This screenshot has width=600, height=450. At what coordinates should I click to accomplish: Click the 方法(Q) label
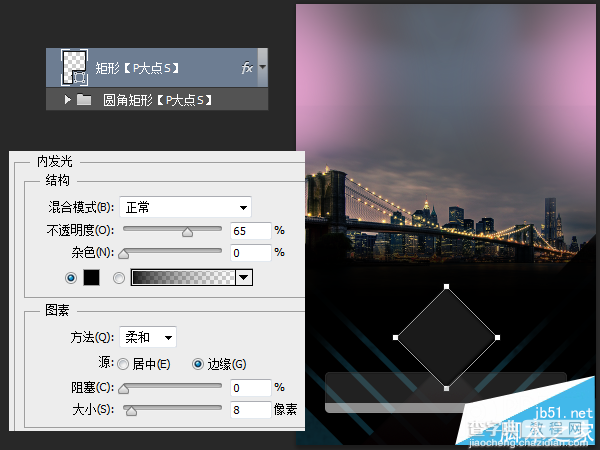(x=92, y=337)
